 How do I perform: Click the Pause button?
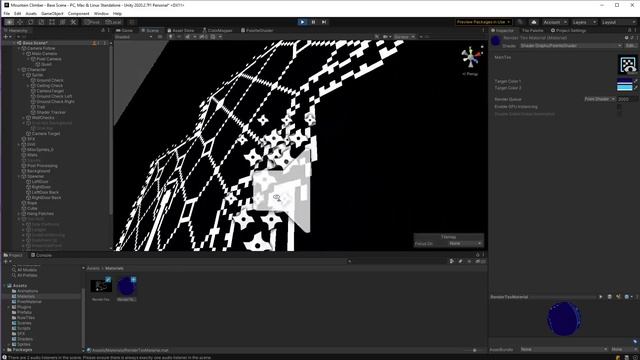[313, 22]
